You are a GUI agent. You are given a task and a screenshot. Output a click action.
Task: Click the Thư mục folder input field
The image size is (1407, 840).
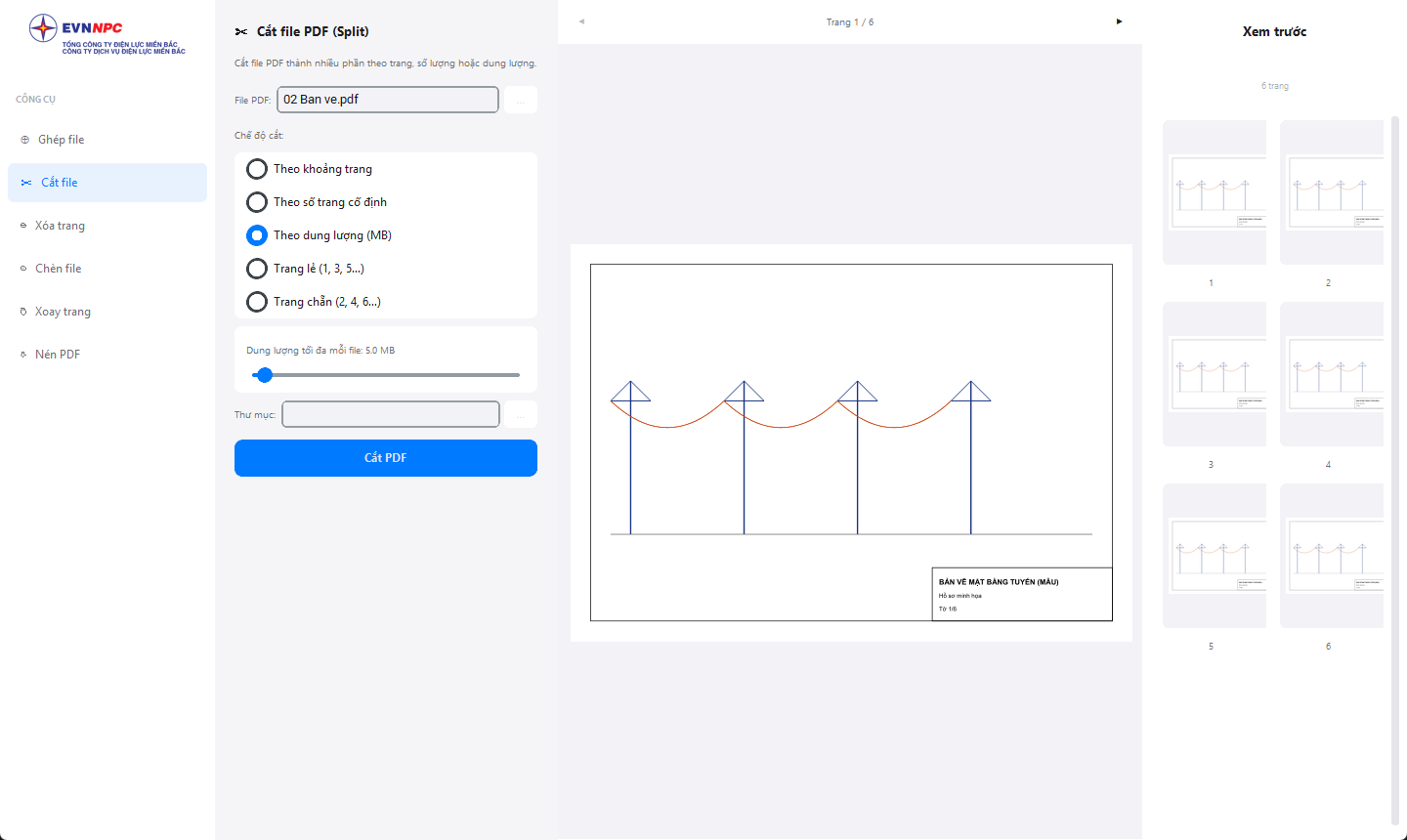pos(391,414)
